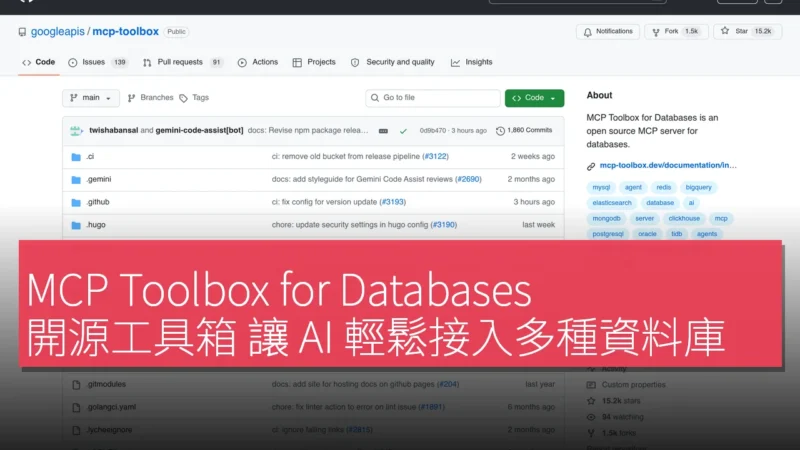Open Custom properties in About sidebar
800x450 pixels.
pos(633,385)
